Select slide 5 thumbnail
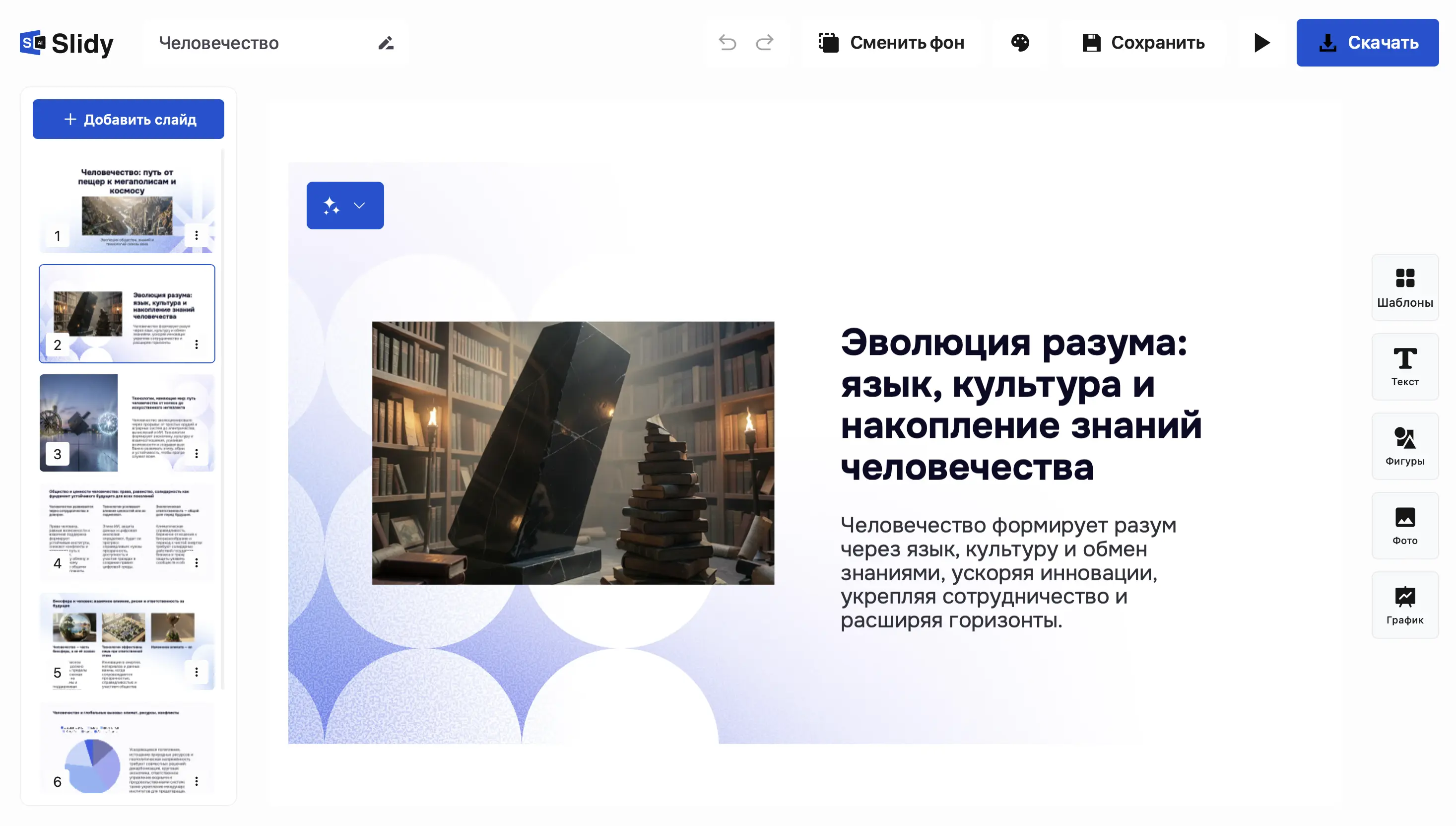 (127, 641)
